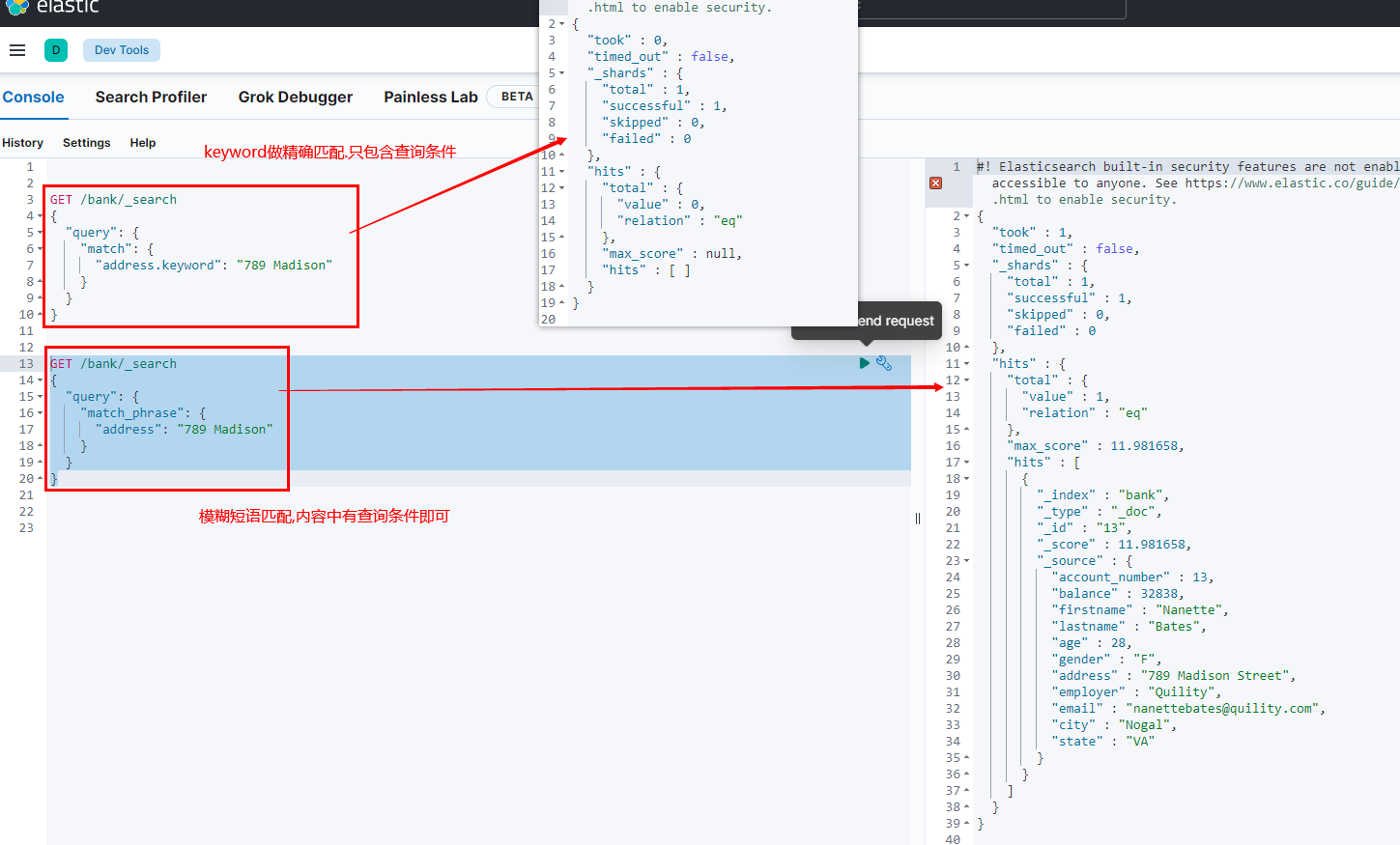The image size is (1400, 845).
Task: Click "value" : 1 in the right response
Action: click(1066, 397)
